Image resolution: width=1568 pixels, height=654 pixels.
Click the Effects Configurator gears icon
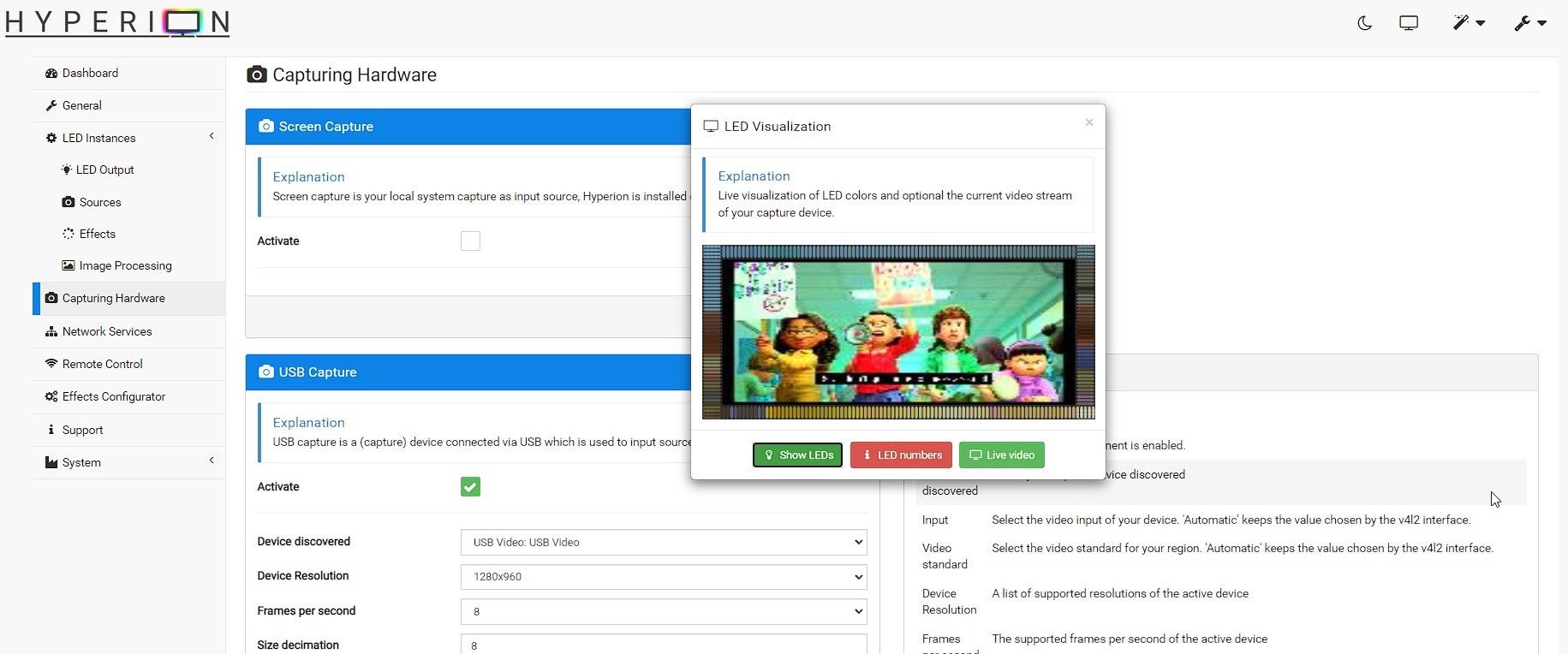pos(51,397)
